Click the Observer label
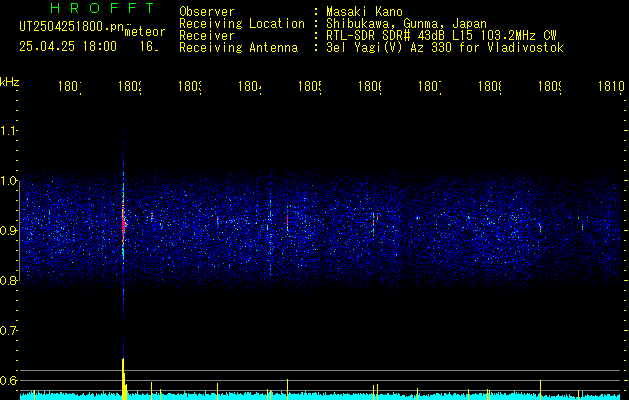 click(x=207, y=12)
